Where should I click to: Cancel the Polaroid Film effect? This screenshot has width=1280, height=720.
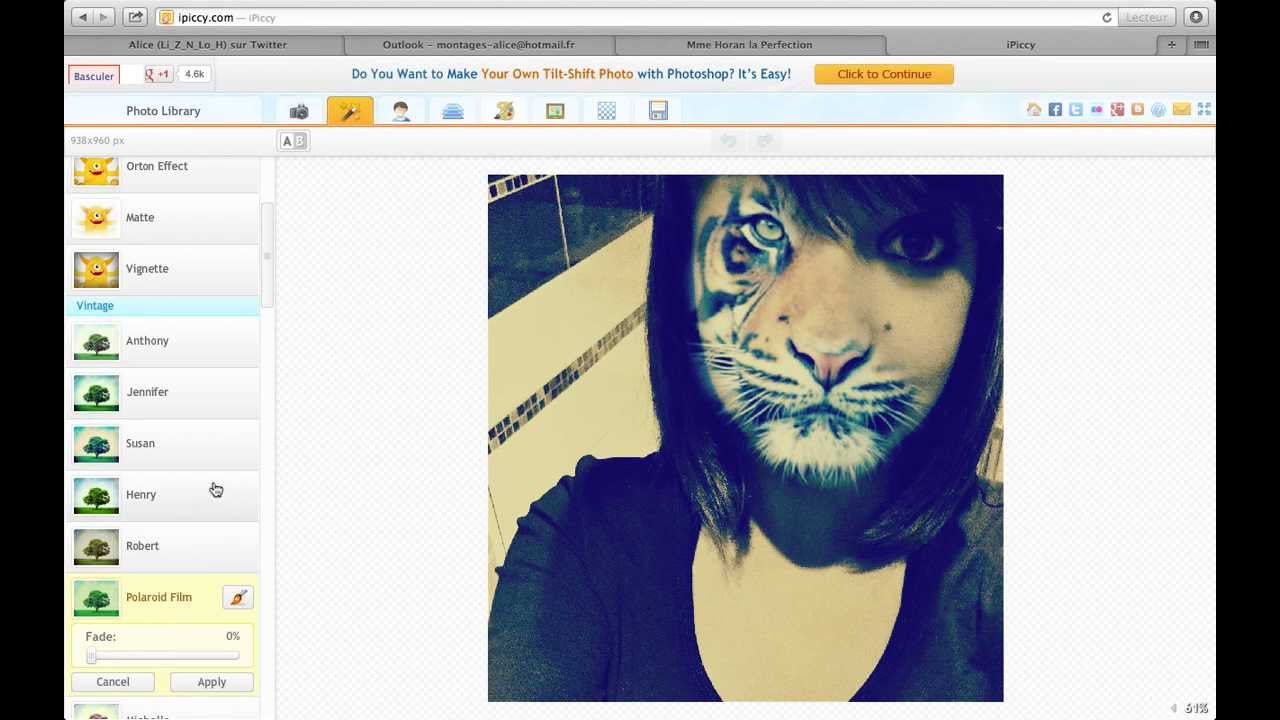pyautogui.click(x=113, y=682)
